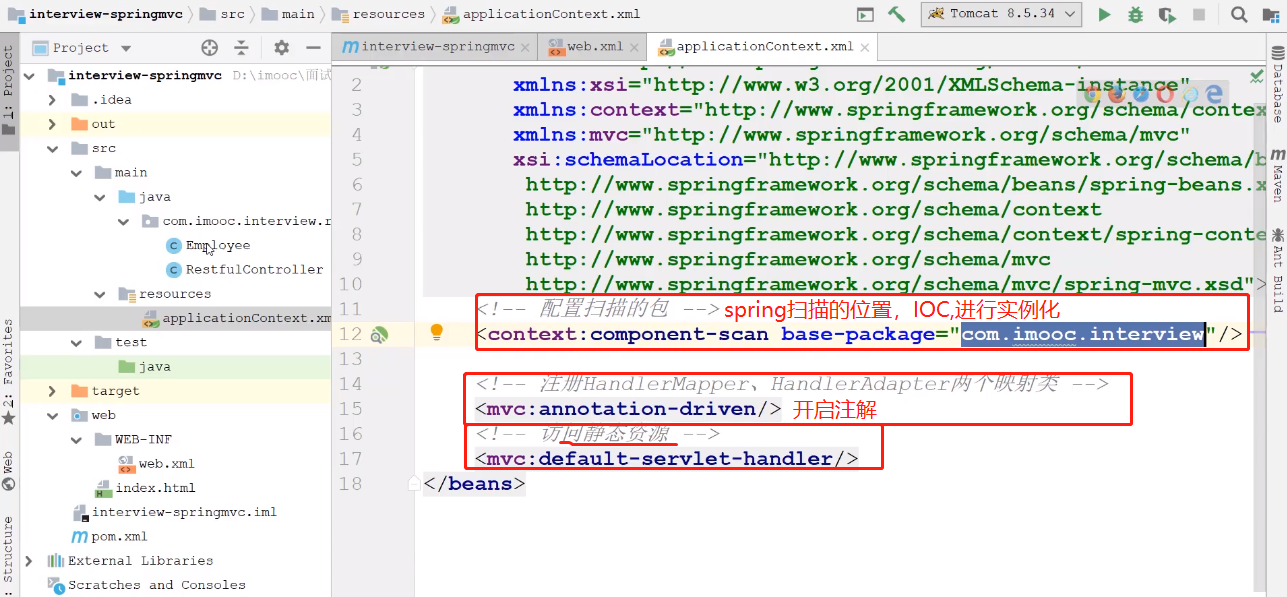Screen dimensions: 1287x597
Task: Click the Build project hammer icon
Action: point(897,14)
